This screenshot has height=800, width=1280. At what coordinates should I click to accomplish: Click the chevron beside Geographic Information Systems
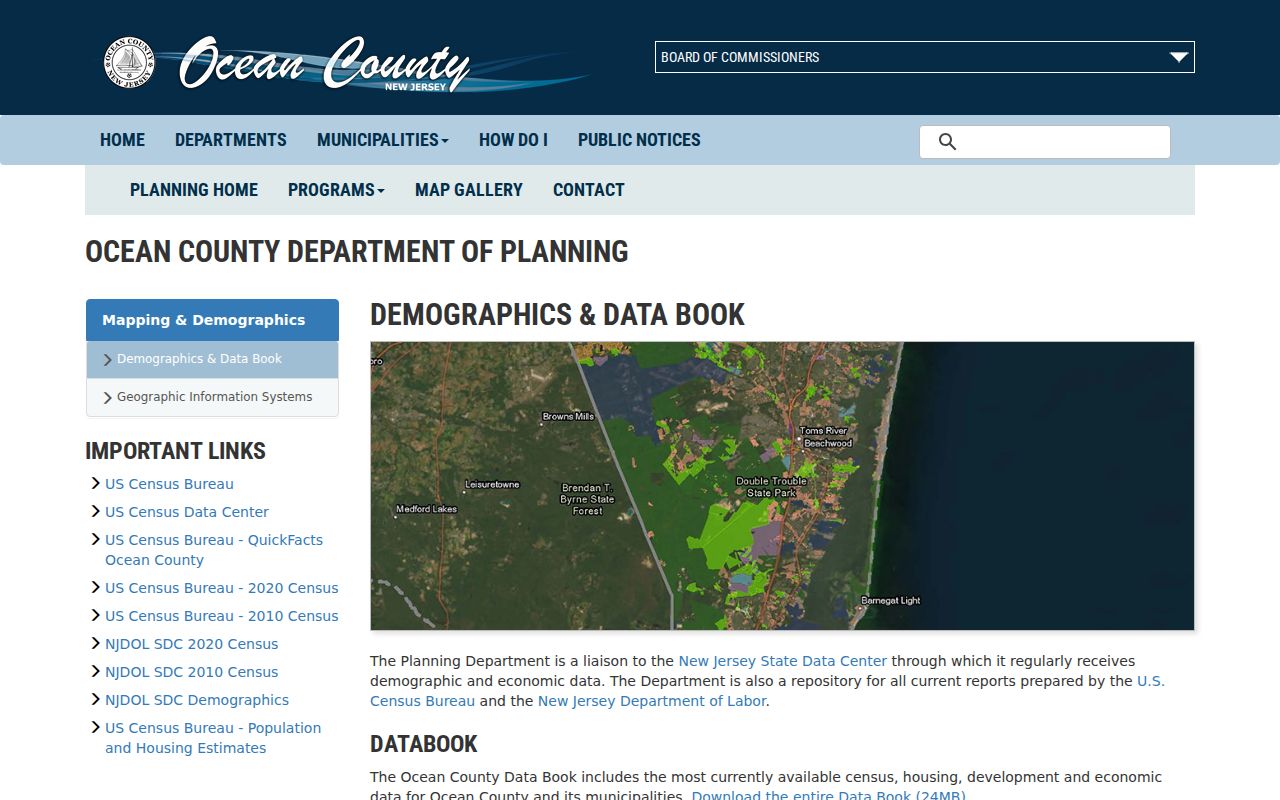pyautogui.click(x=108, y=398)
